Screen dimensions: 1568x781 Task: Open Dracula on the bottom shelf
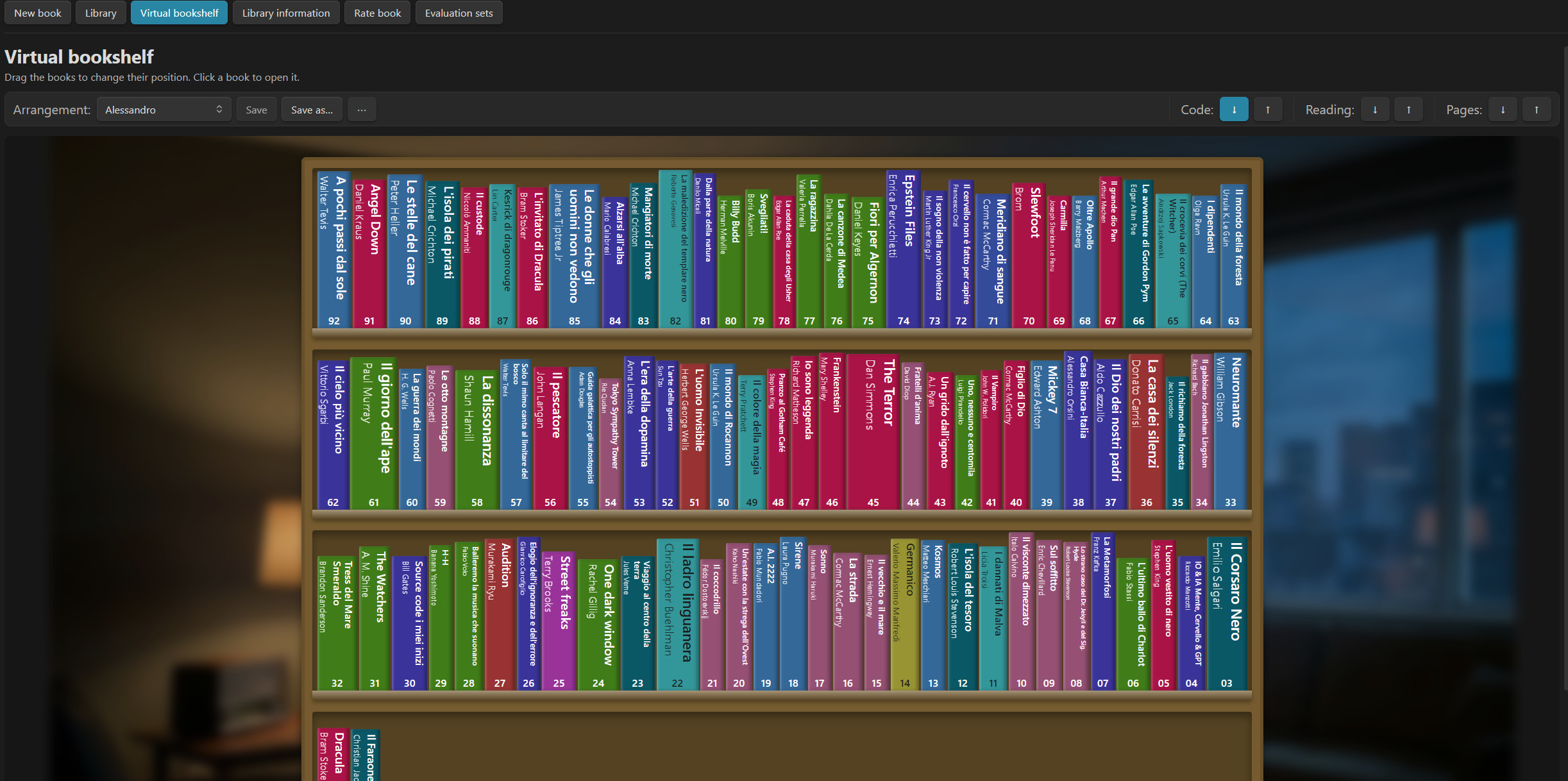pyautogui.click(x=333, y=755)
